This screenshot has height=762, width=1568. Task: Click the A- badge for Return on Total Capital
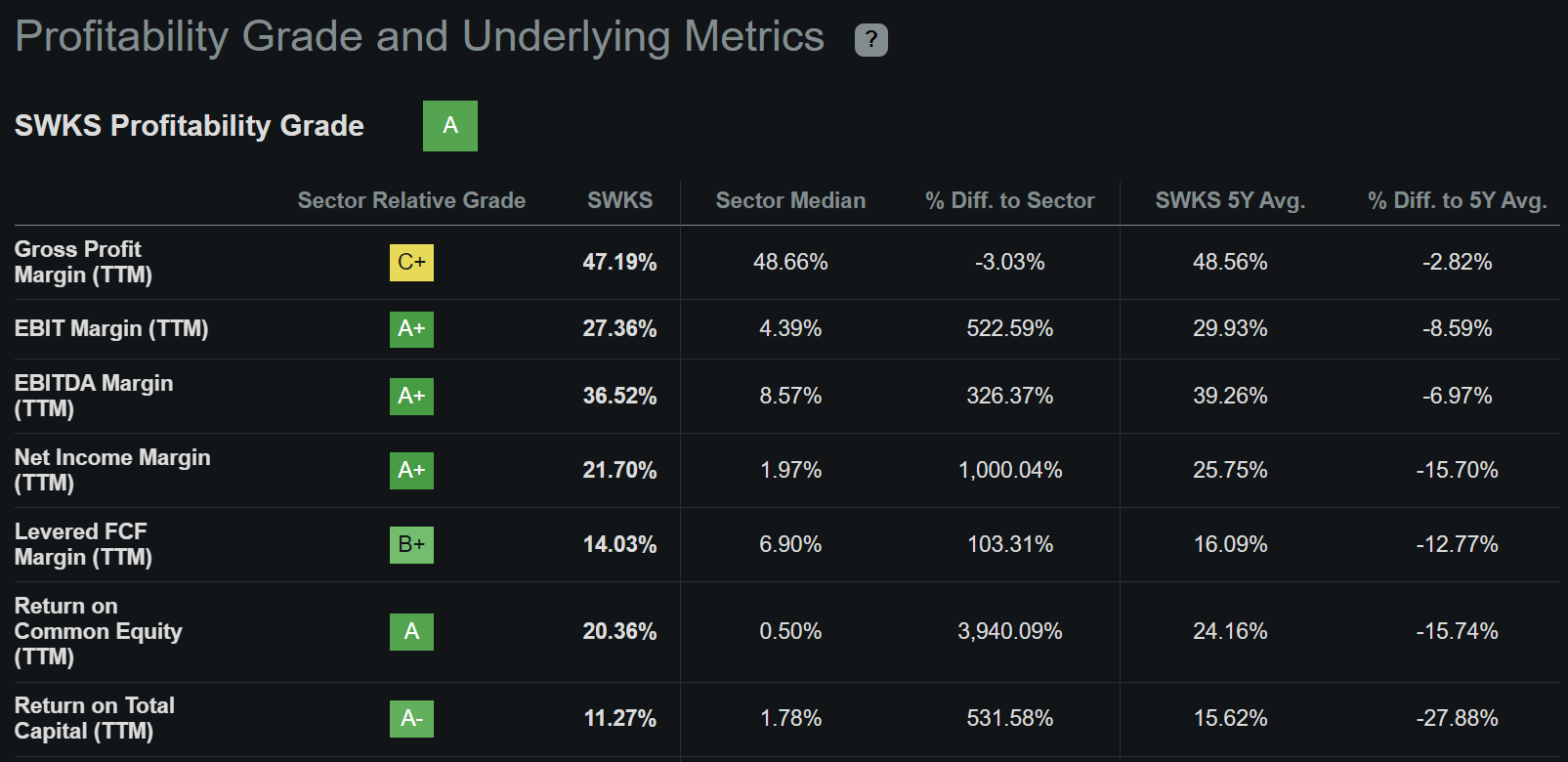(x=410, y=718)
